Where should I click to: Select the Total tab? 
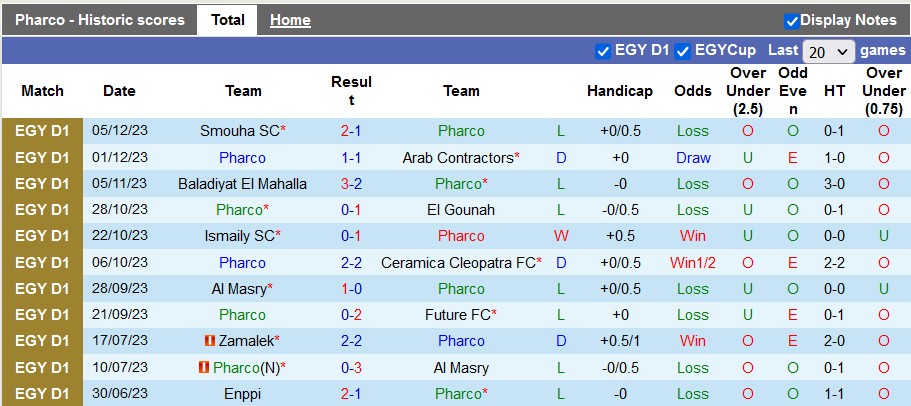coord(228,20)
